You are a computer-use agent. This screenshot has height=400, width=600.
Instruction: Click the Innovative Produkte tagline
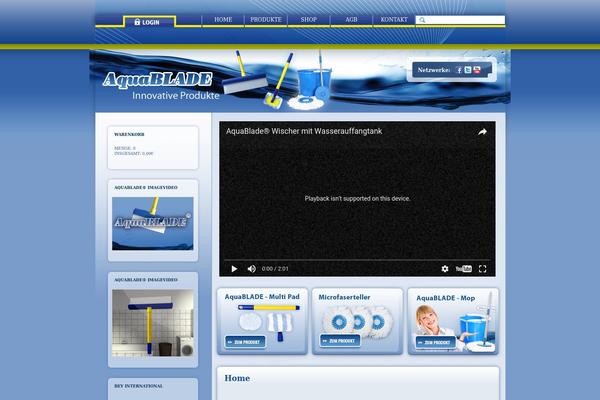point(176,96)
